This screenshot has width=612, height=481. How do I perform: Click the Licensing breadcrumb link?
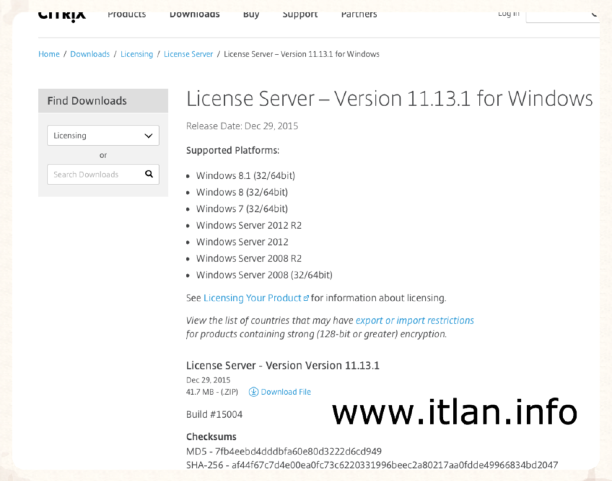tap(137, 54)
